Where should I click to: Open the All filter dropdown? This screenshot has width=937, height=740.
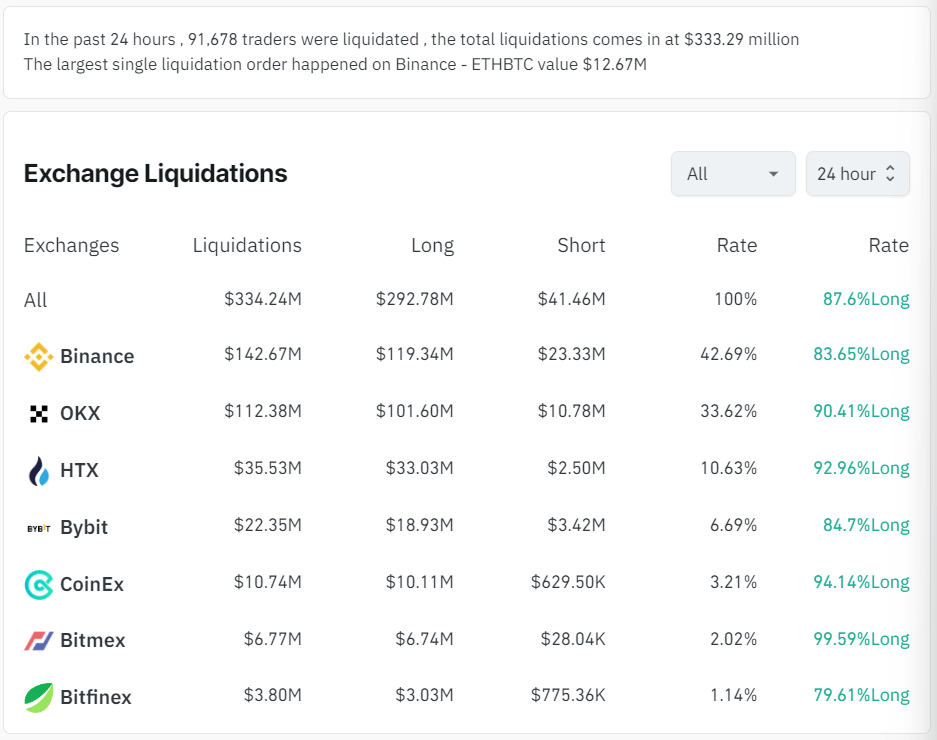pos(732,174)
